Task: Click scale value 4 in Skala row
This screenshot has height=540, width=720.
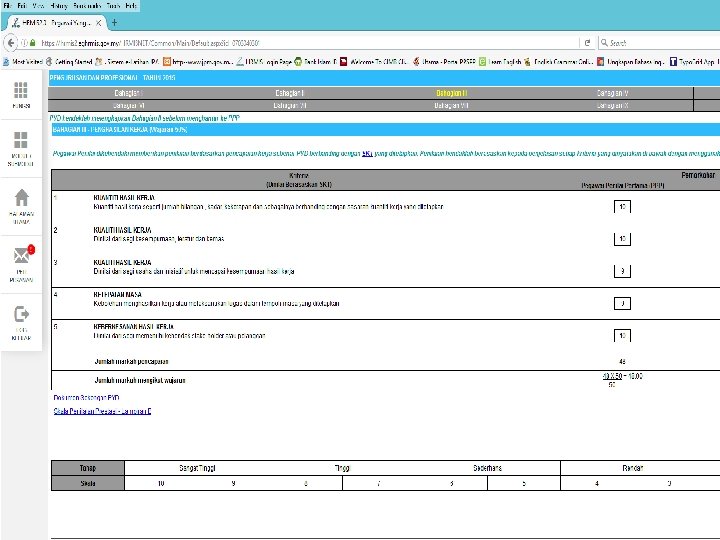Action: click(596, 484)
